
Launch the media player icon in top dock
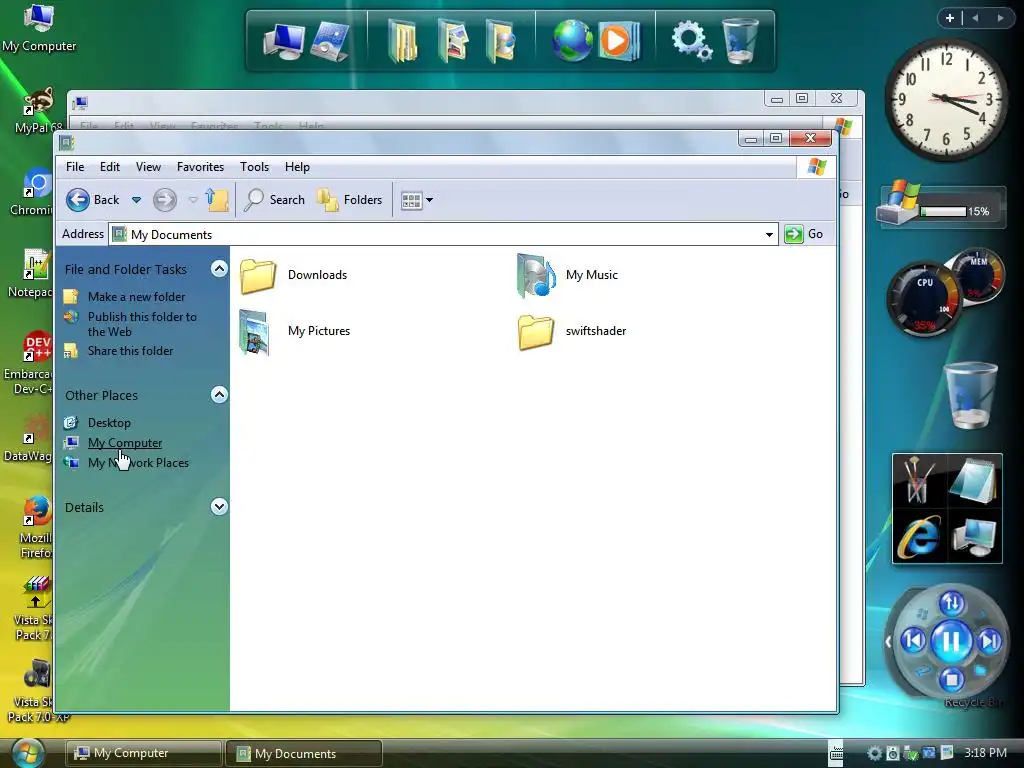pyautogui.click(x=618, y=40)
